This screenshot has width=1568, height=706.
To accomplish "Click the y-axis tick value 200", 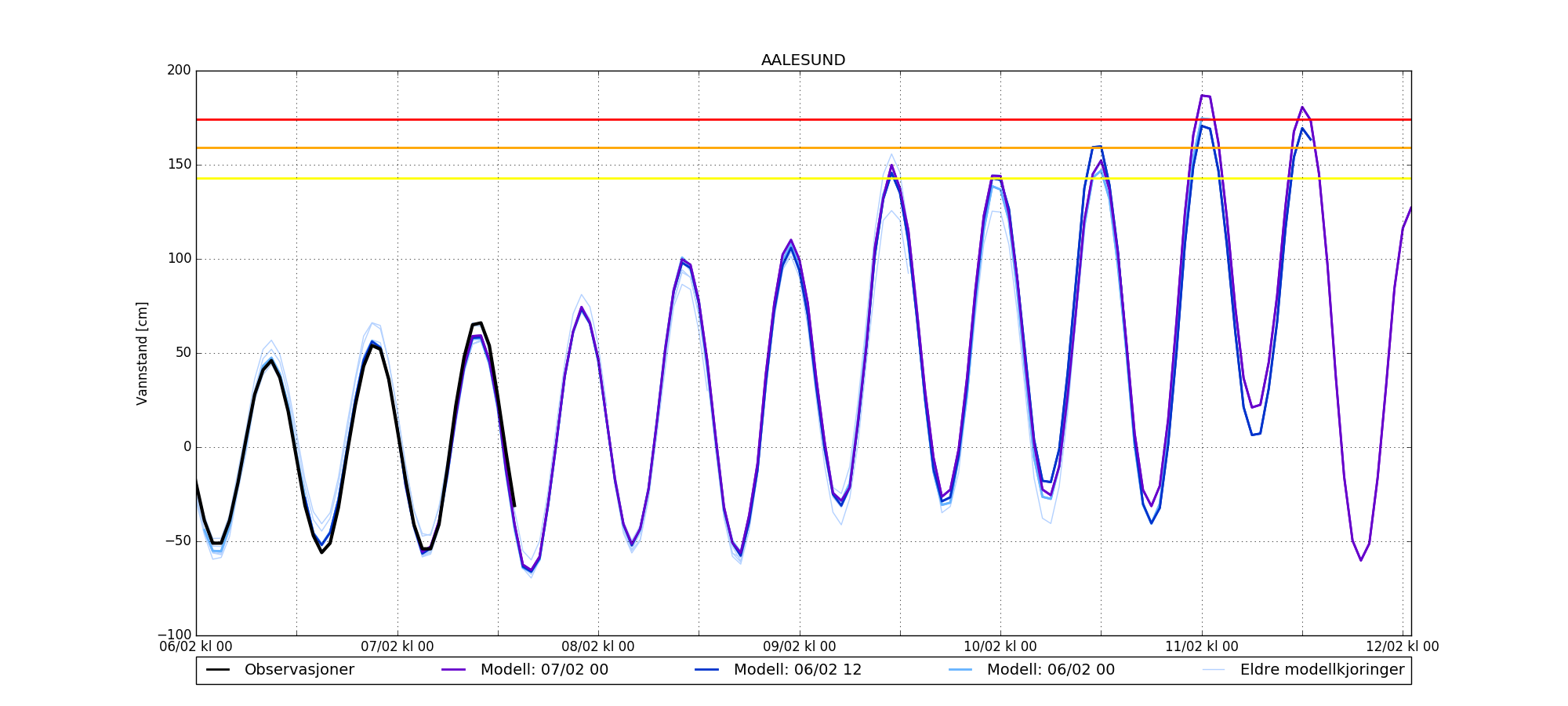I will (179, 71).
